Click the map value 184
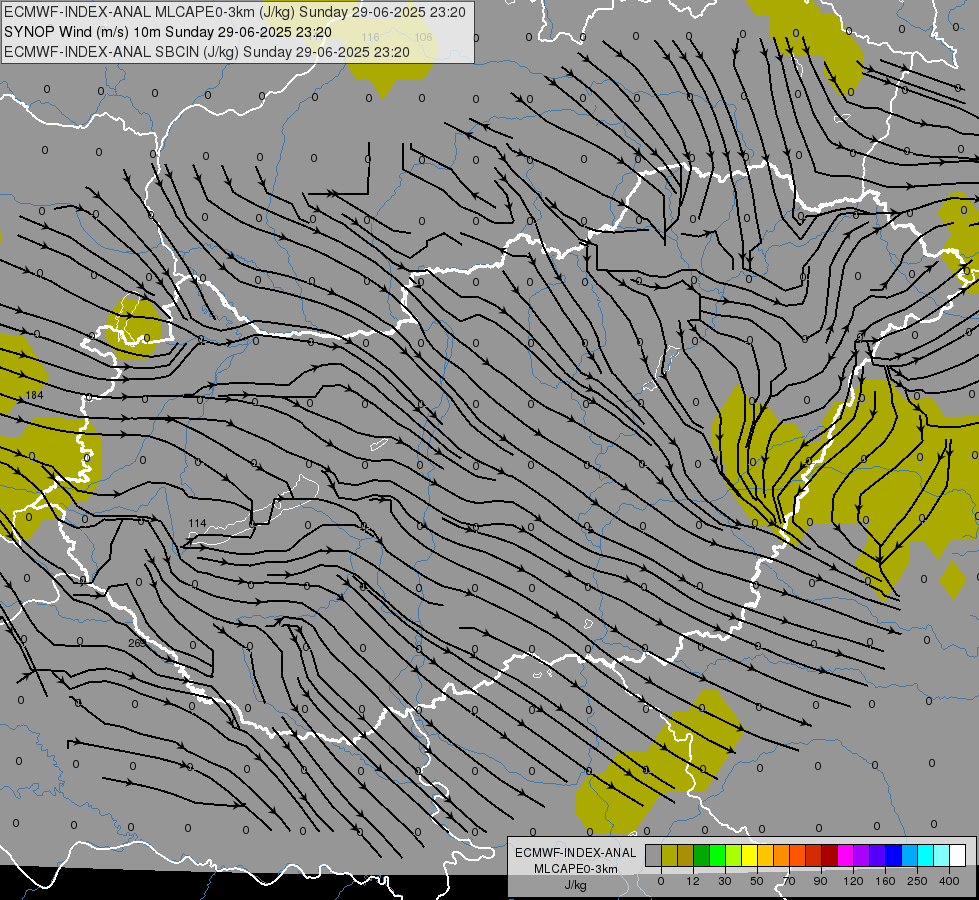The height and width of the screenshot is (900, 979). point(34,395)
